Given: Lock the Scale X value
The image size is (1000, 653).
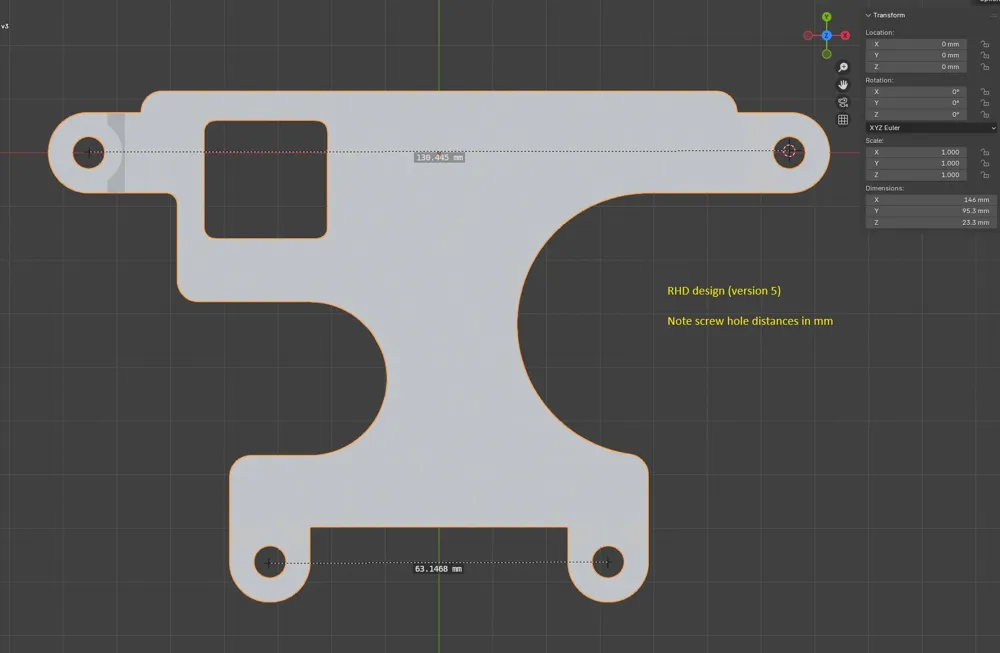Looking at the screenshot, I should tap(985, 152).
